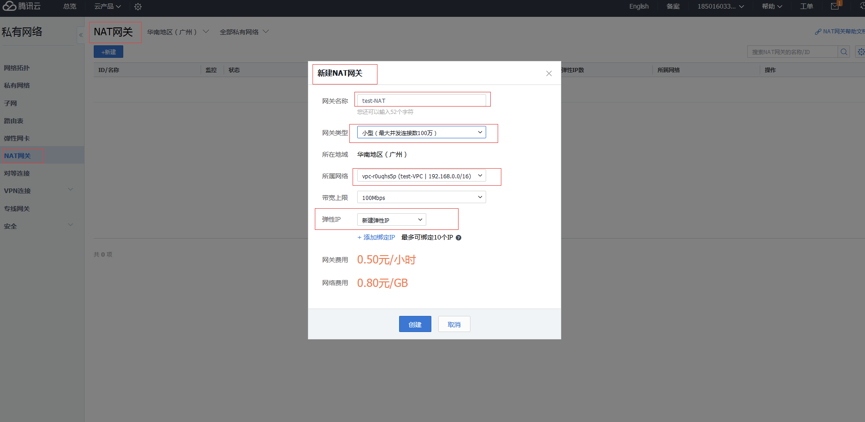
Task: Collapse the sidebar using the arrow icon
Action: coord(81,35)
